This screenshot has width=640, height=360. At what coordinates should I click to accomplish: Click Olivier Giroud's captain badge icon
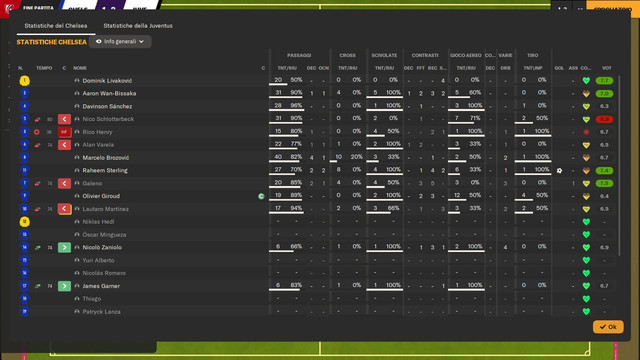click(261, 196)
